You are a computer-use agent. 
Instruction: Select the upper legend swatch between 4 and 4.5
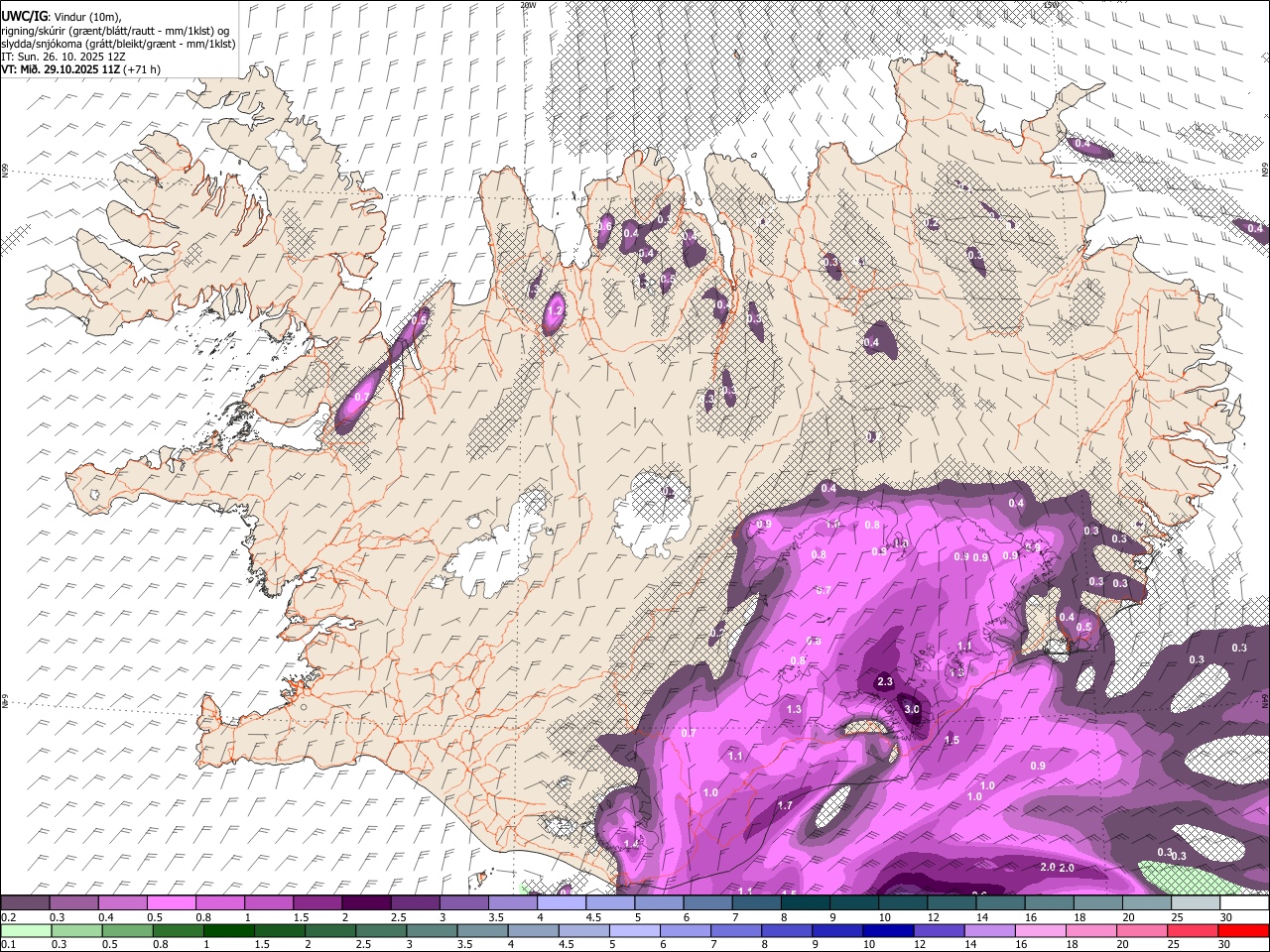[560, 903]
